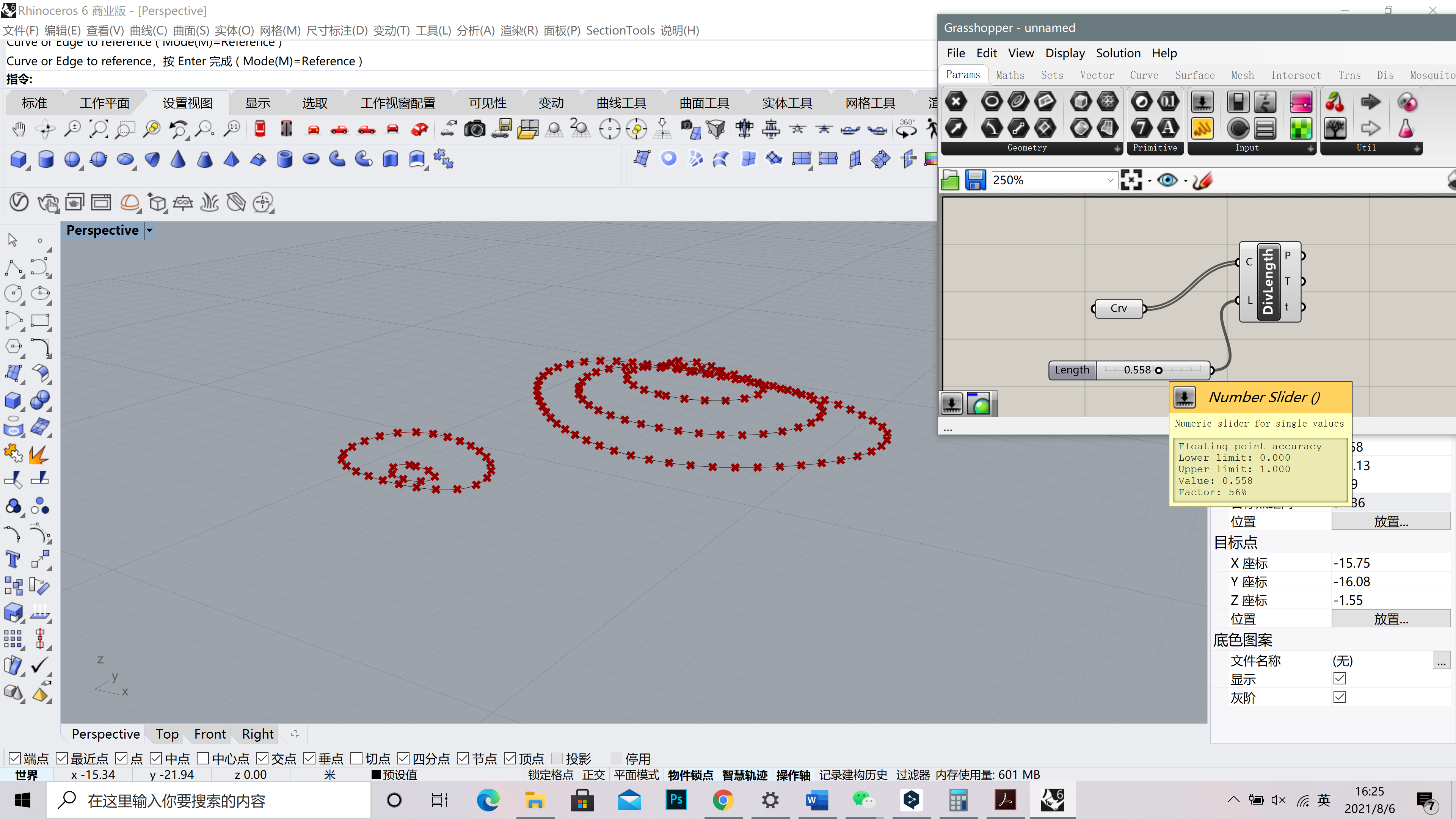
Task: Switch to the Maths tab in Grasshopper
Action: point(1010,75)
